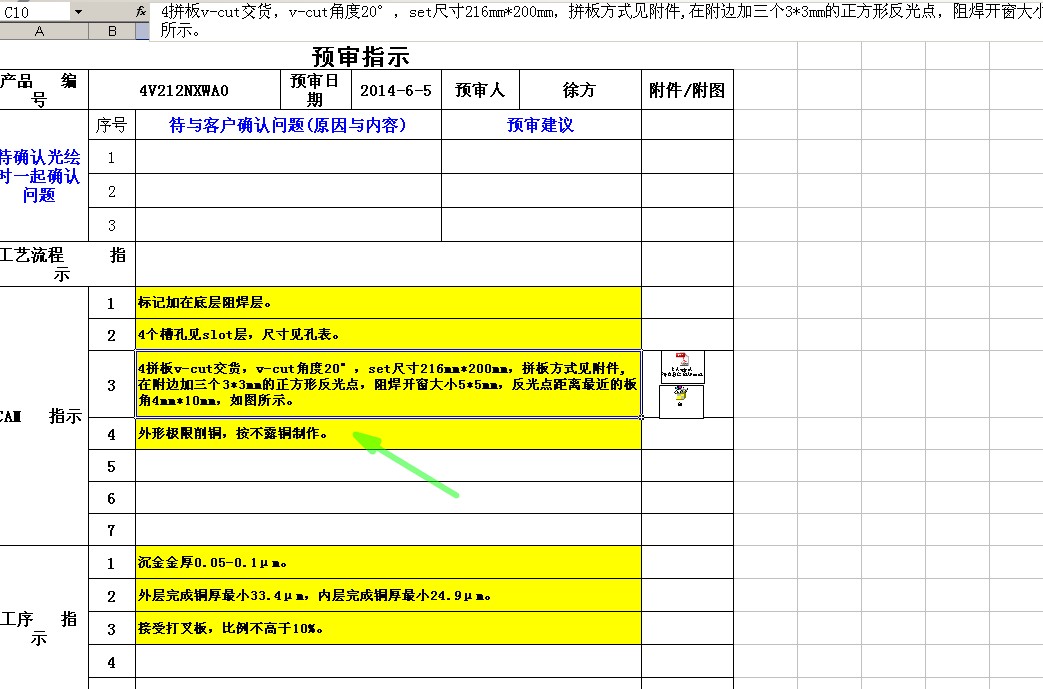1043x689 pixels.
Task: Click the empty question row numbered 2
Action: pyautogui.click(x=288, y=191)
